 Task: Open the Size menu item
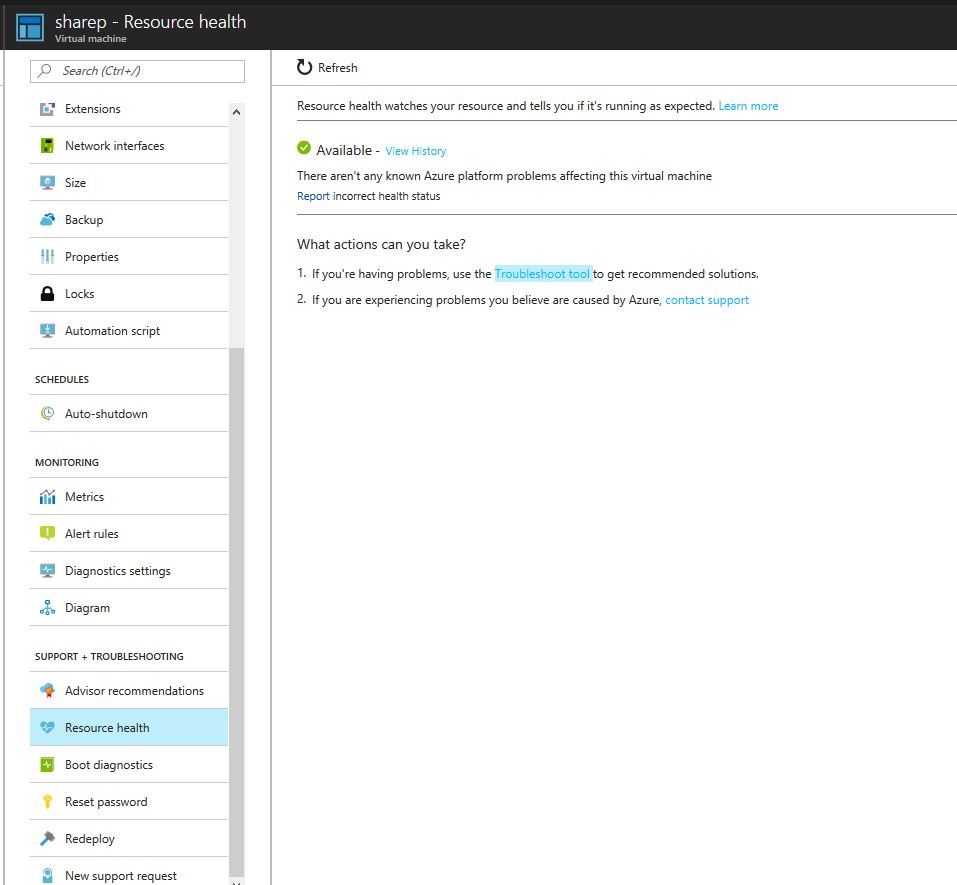tap(75, 183)
